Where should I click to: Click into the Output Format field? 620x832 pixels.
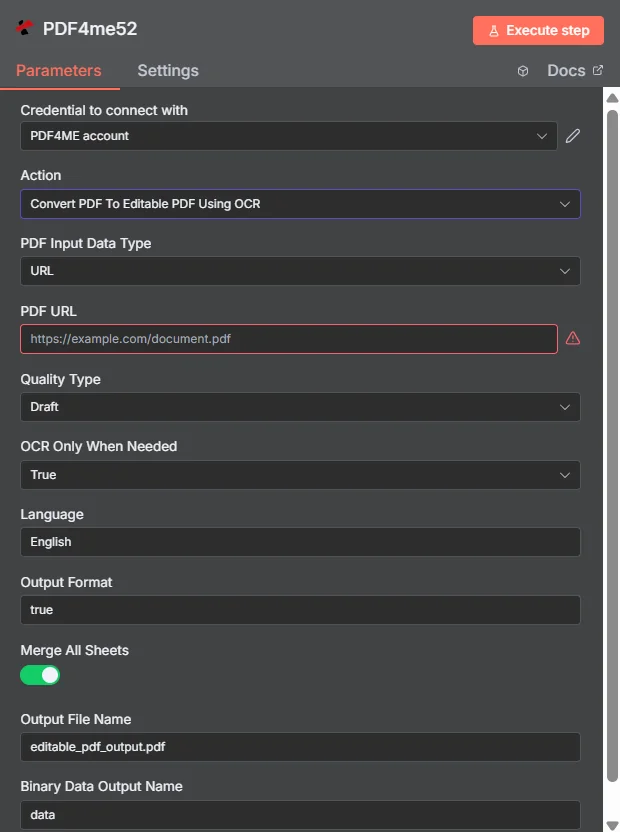coord(300,610)
